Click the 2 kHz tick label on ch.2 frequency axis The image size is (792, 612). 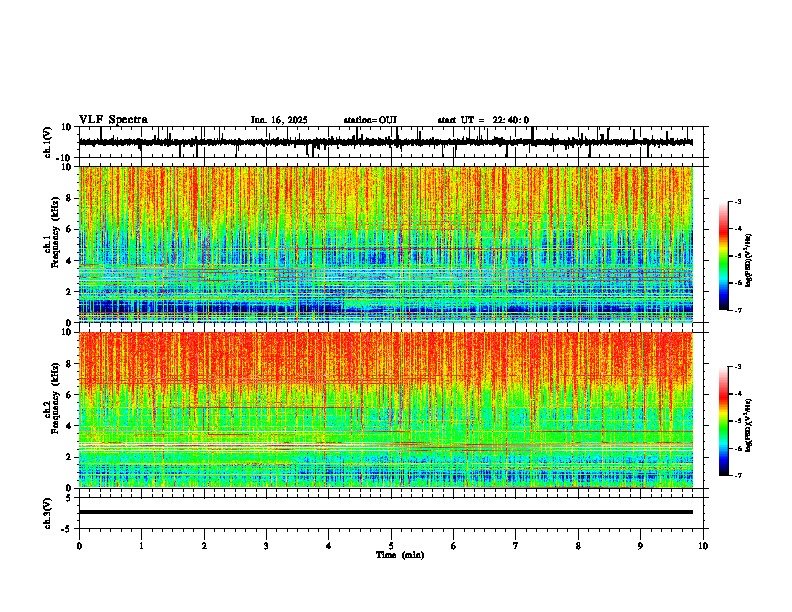point(69,457)
